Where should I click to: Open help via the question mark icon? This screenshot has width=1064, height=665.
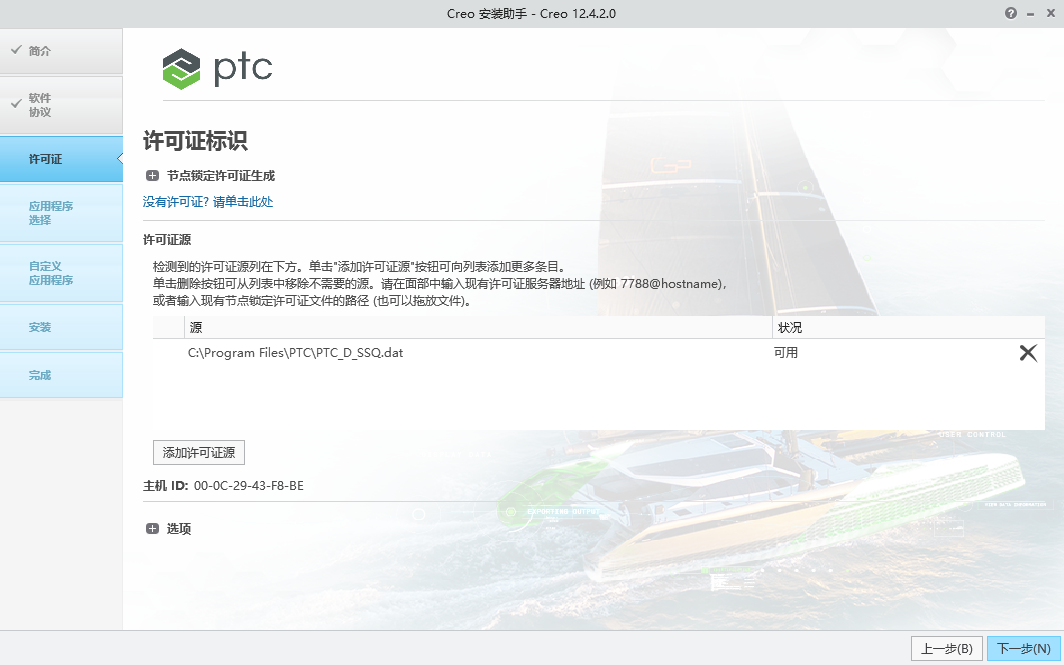[1009, 14]
